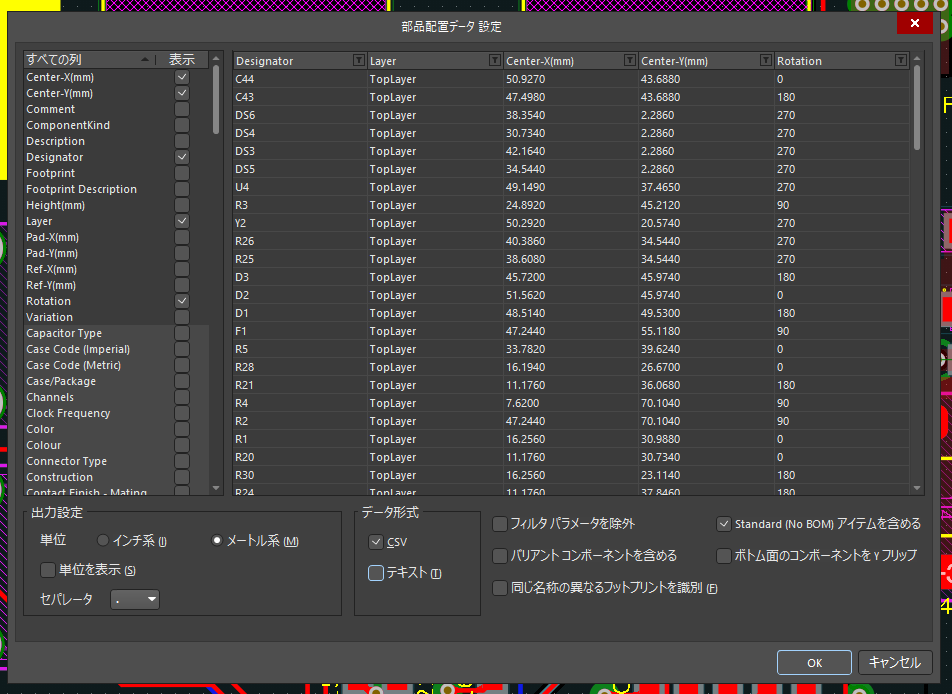Select the インチ系 unit radio button
Image resolution: width=952 pixels, height=694 pixels.
[x=103, y=540]
